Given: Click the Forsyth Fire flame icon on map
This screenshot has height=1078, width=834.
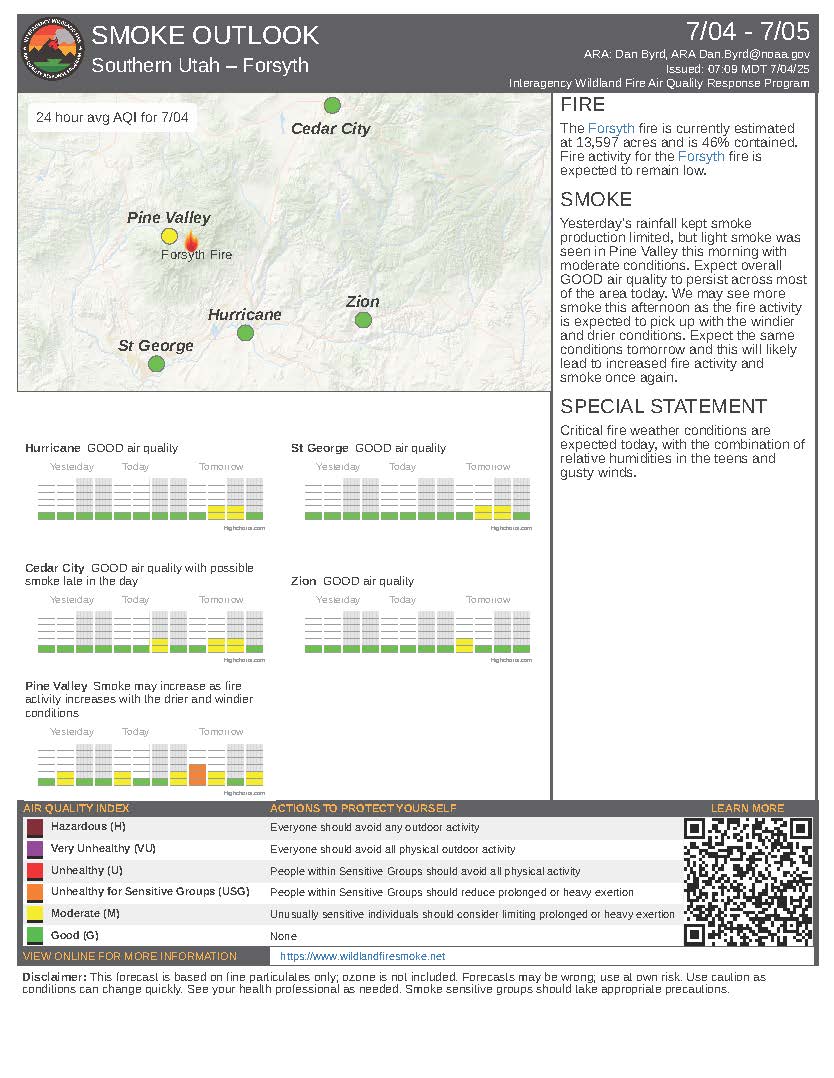Looking at the screenshot, I should [191, 239].
